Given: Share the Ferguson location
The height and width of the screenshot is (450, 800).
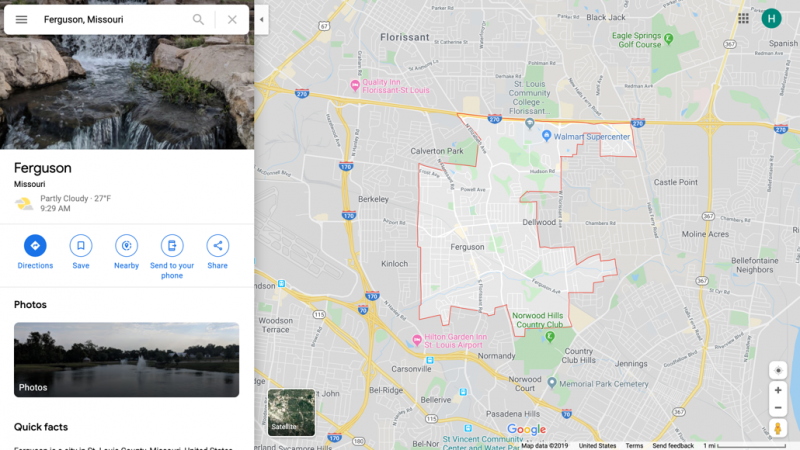Looking at the screenshot, I should [x=217, y=252].
